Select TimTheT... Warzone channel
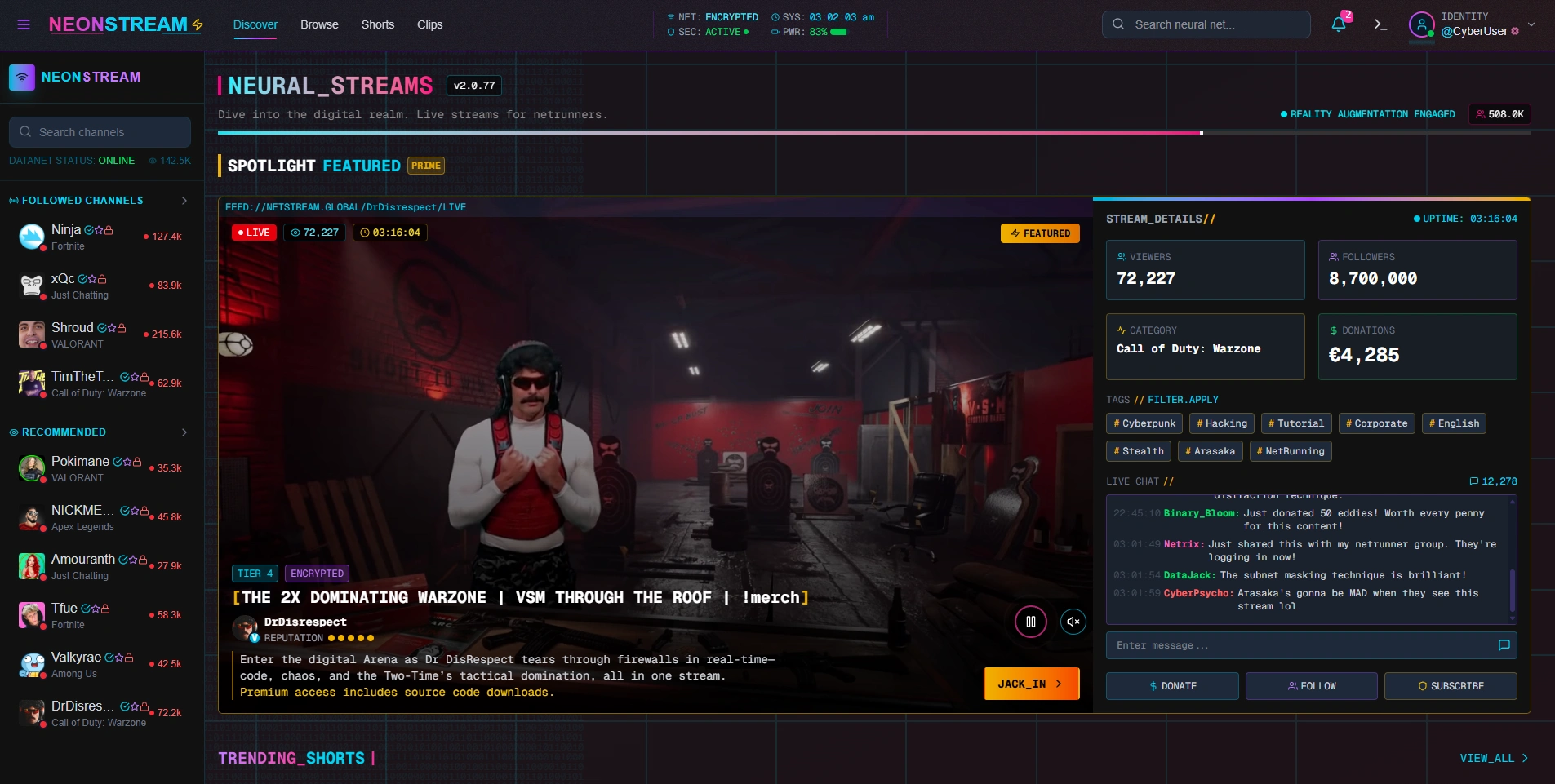The width and height of the screenshot is (1555, 784). [x=101, y=383]
